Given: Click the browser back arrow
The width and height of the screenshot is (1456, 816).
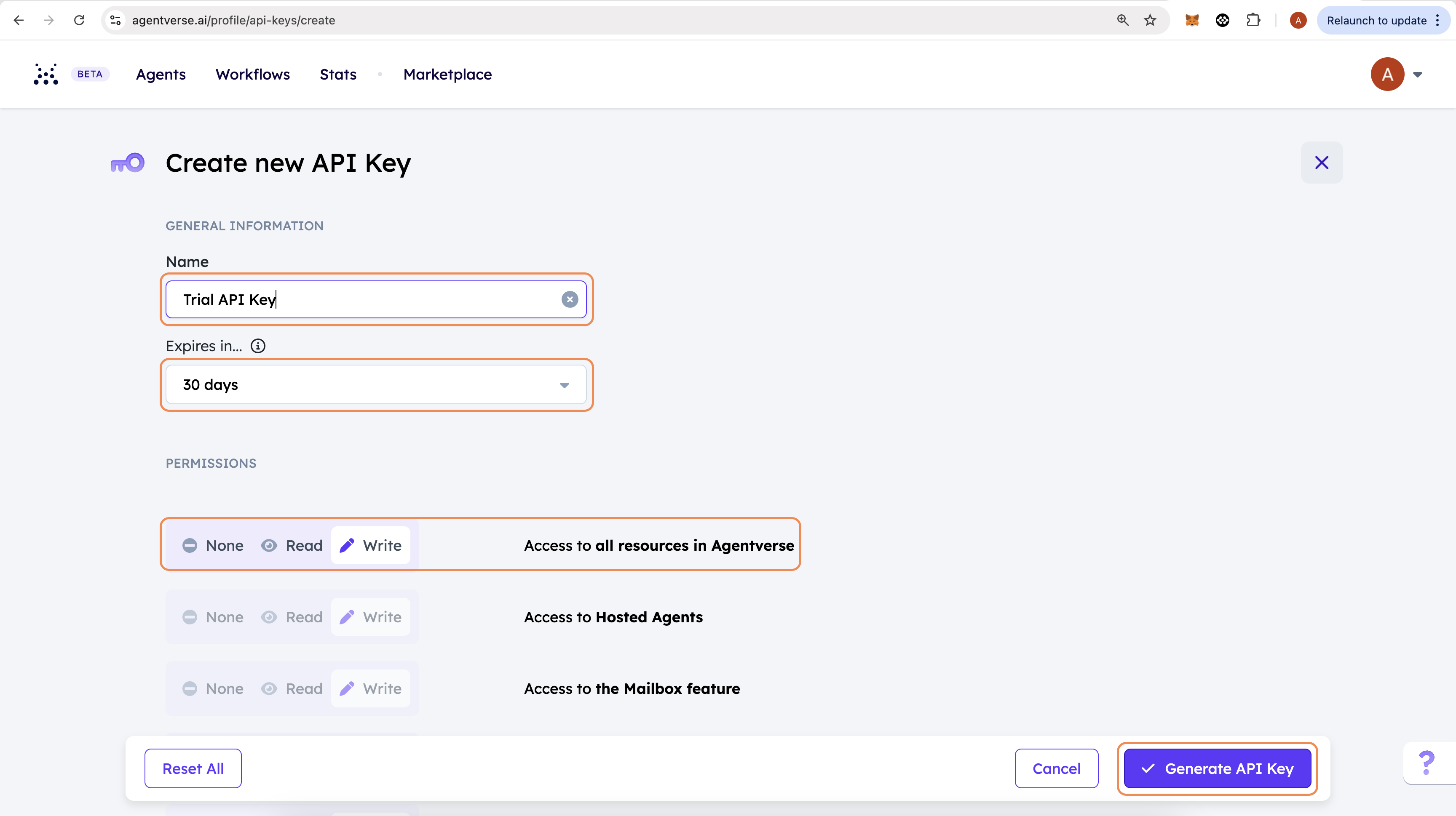Looking at the screenshot, I should point(19,20).
